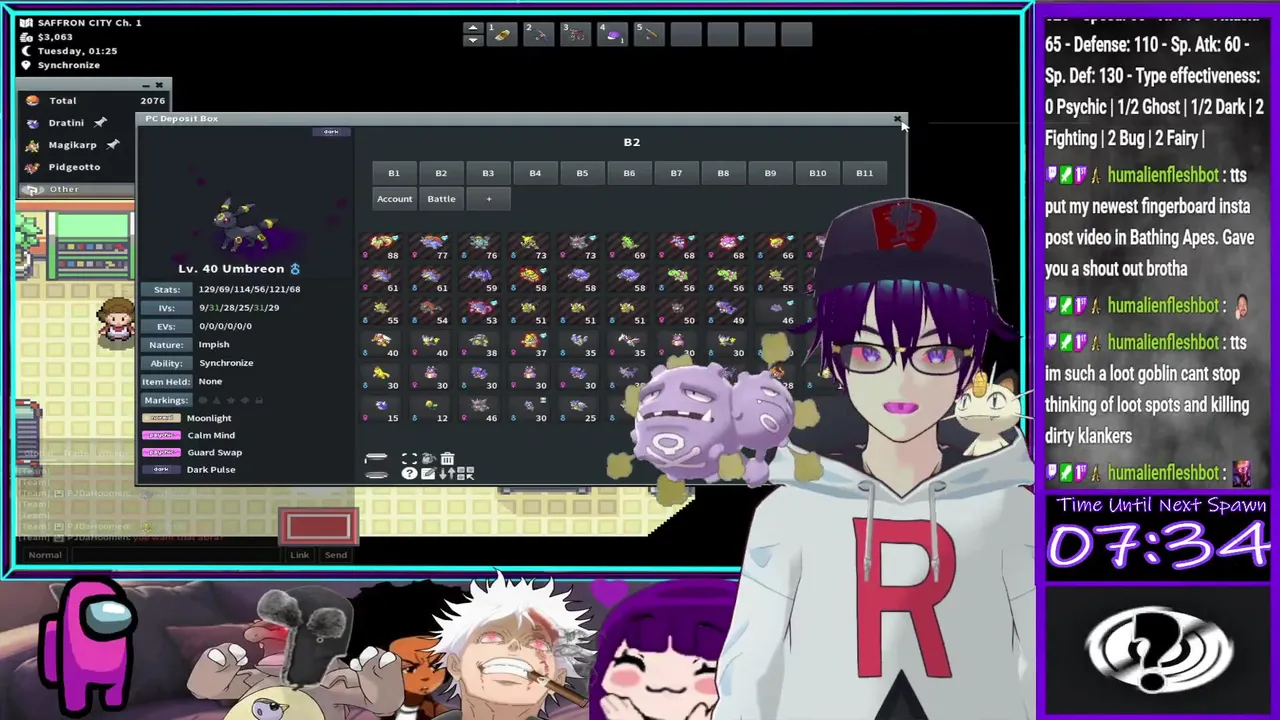1280x720 pixels.
Task: Add a new box with plus button
Action: [x=489, y=199]
